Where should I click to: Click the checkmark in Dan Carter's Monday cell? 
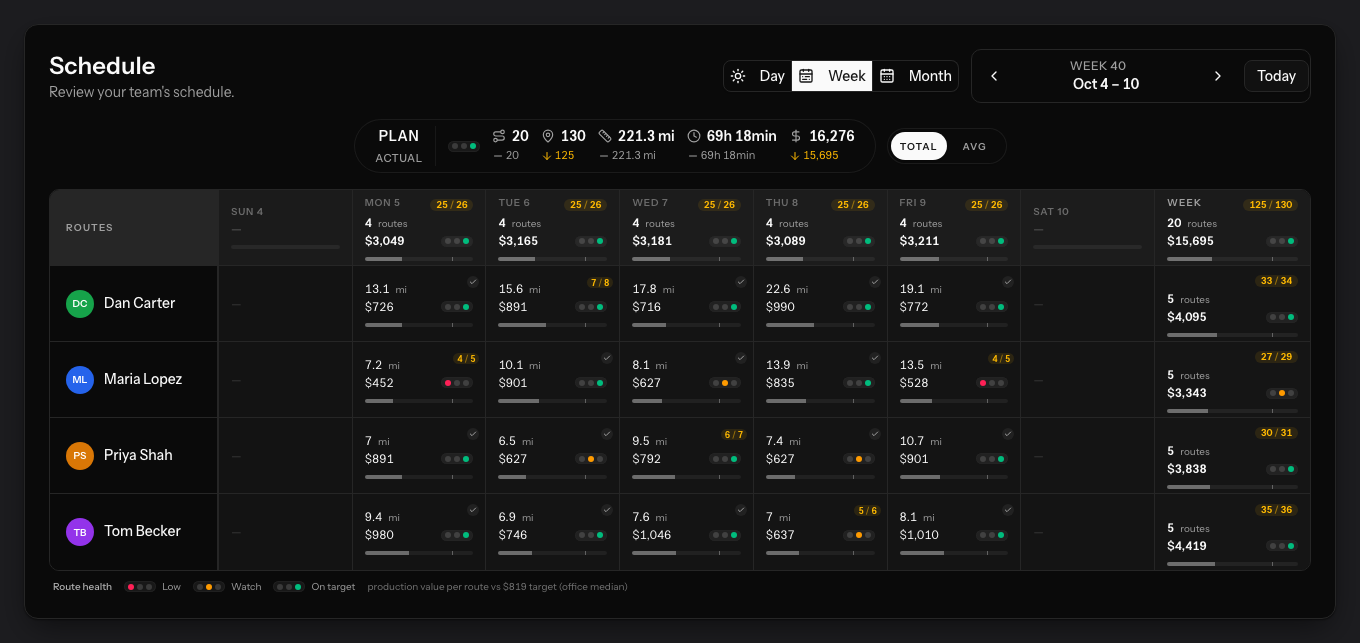pyautogui.click(x=473, y=282)
